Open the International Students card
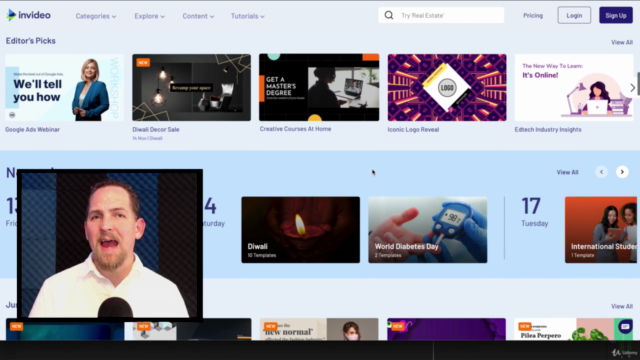Viewport: 640px width, 360px height. 601,230
